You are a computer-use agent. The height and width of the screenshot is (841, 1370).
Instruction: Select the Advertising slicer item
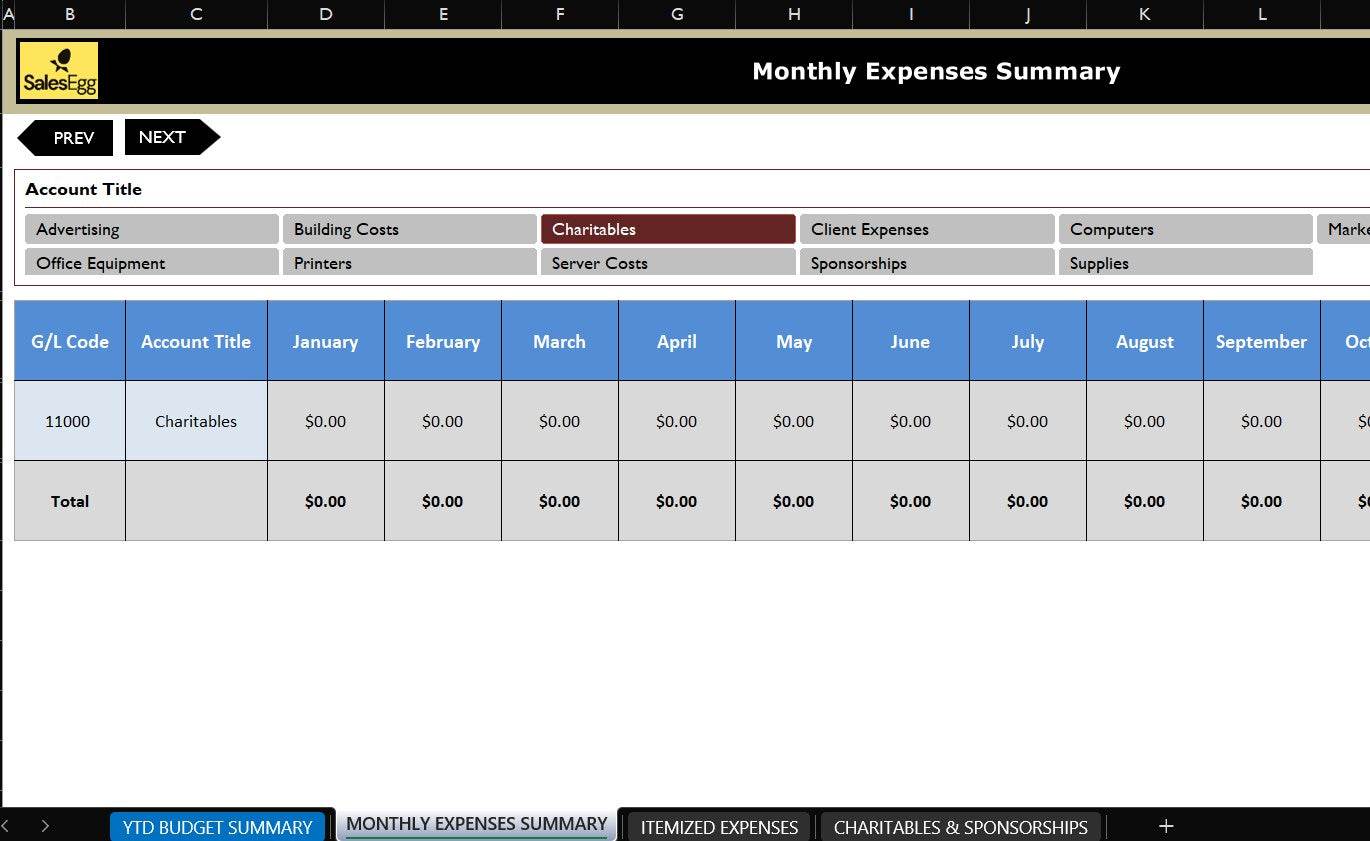151,229
